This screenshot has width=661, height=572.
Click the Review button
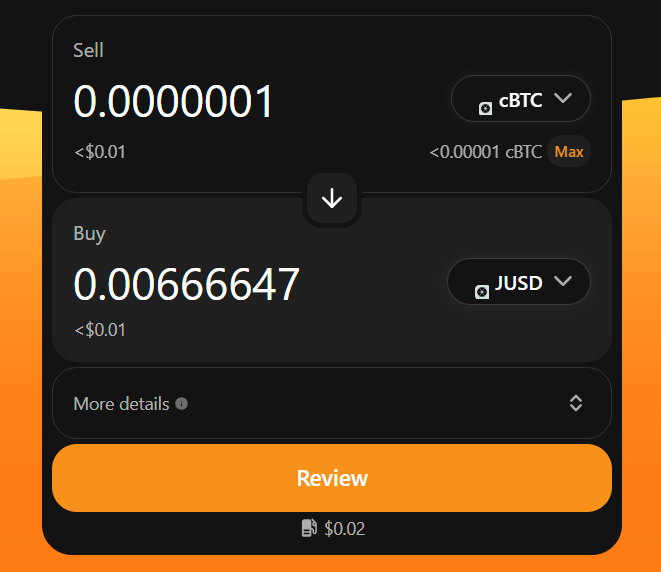(x=332, y=478)
